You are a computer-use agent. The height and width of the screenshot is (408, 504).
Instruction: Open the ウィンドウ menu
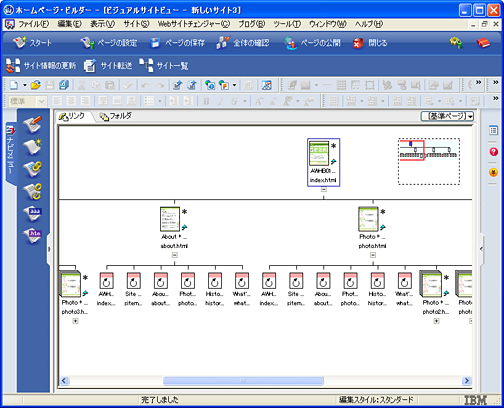point(328,24)
